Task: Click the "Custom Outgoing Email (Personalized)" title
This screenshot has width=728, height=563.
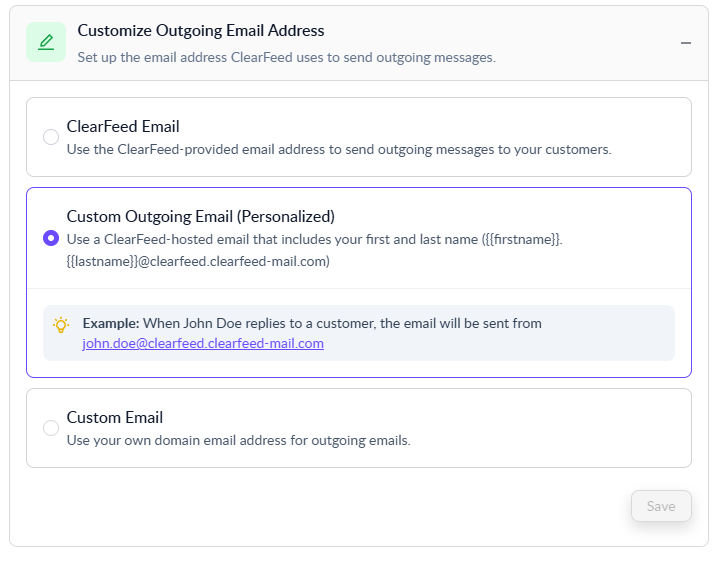Action: [200, 216]
